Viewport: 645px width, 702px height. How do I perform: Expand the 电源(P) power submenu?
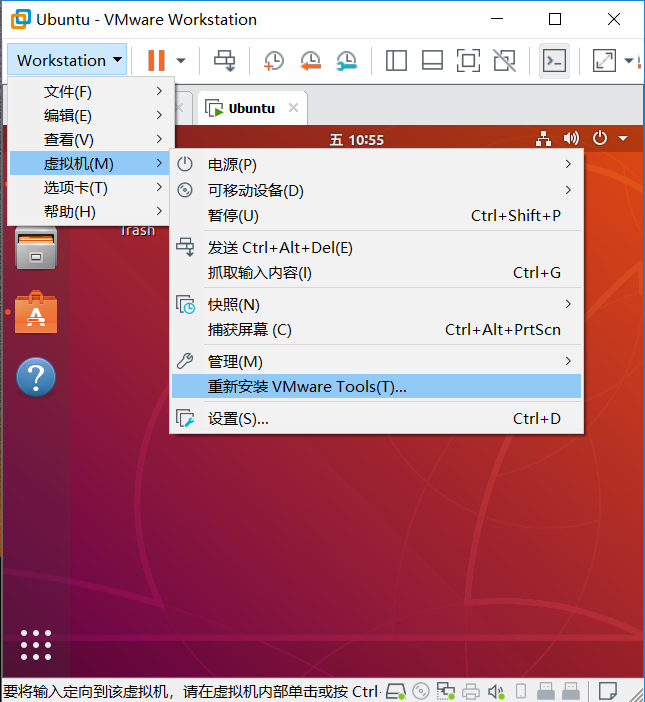(x=376, y=164)
